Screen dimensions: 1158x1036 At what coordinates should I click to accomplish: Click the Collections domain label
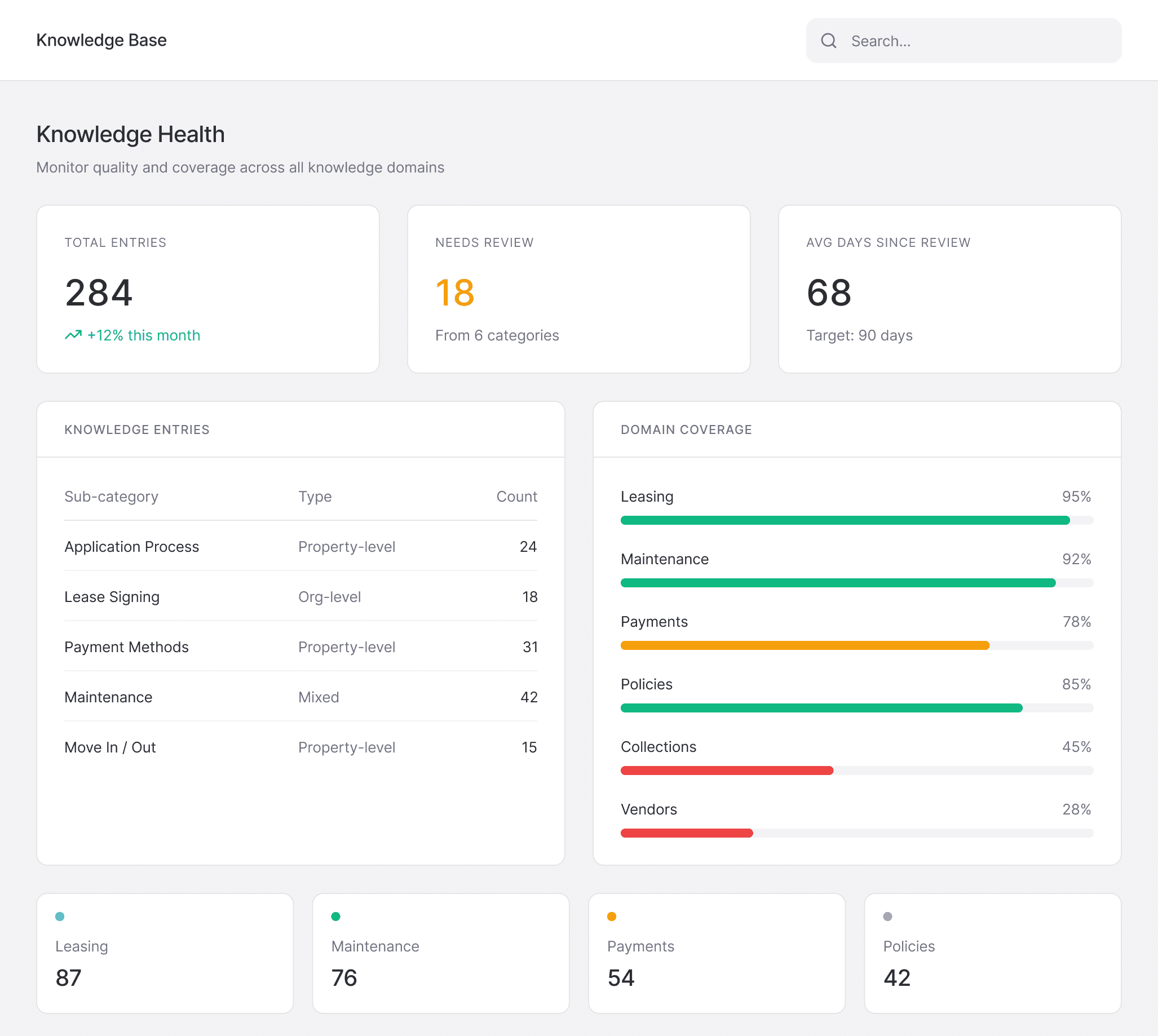point(658,747)
